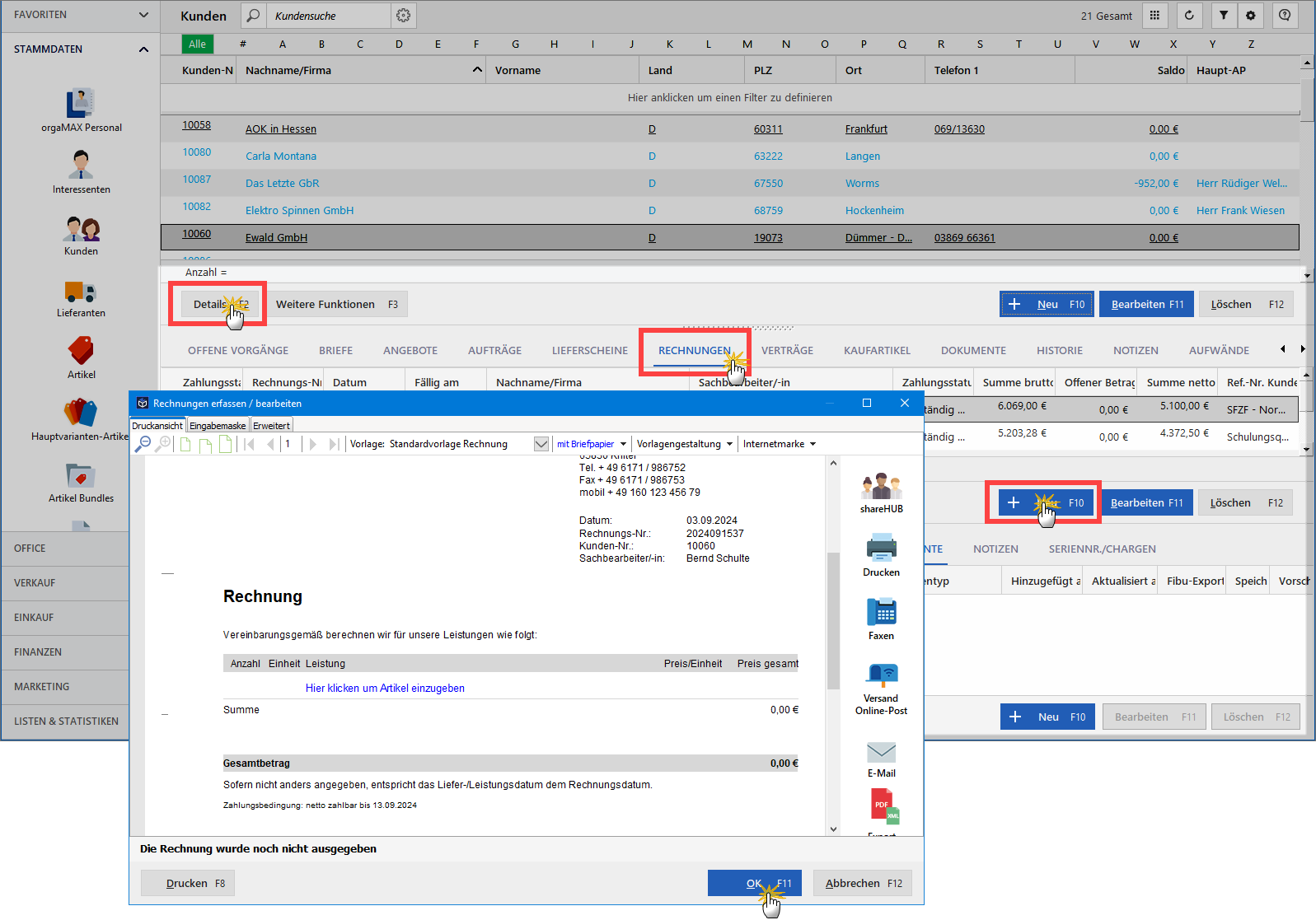This screenshot has width=1316, height=920.
Task: Open the Lieferanten truck icon
Action: [x=81, y=298]
